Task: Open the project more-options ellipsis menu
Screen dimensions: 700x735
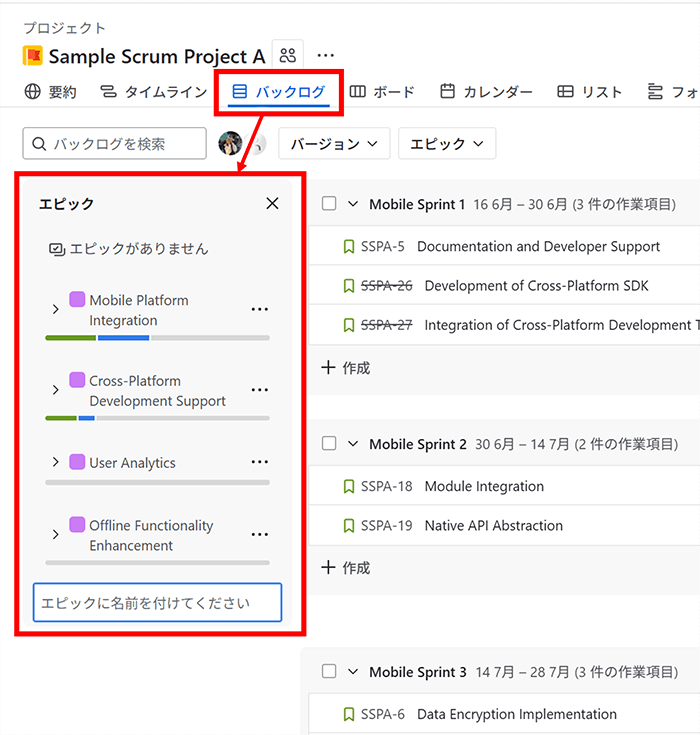Action: [x=325, y=56]
